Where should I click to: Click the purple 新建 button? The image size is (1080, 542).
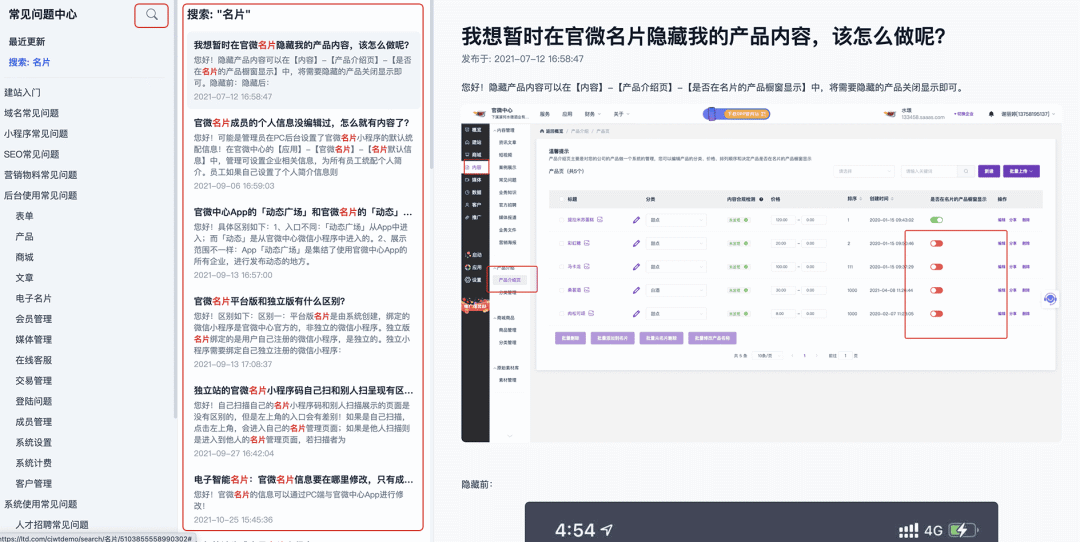[x=988, y=171]
